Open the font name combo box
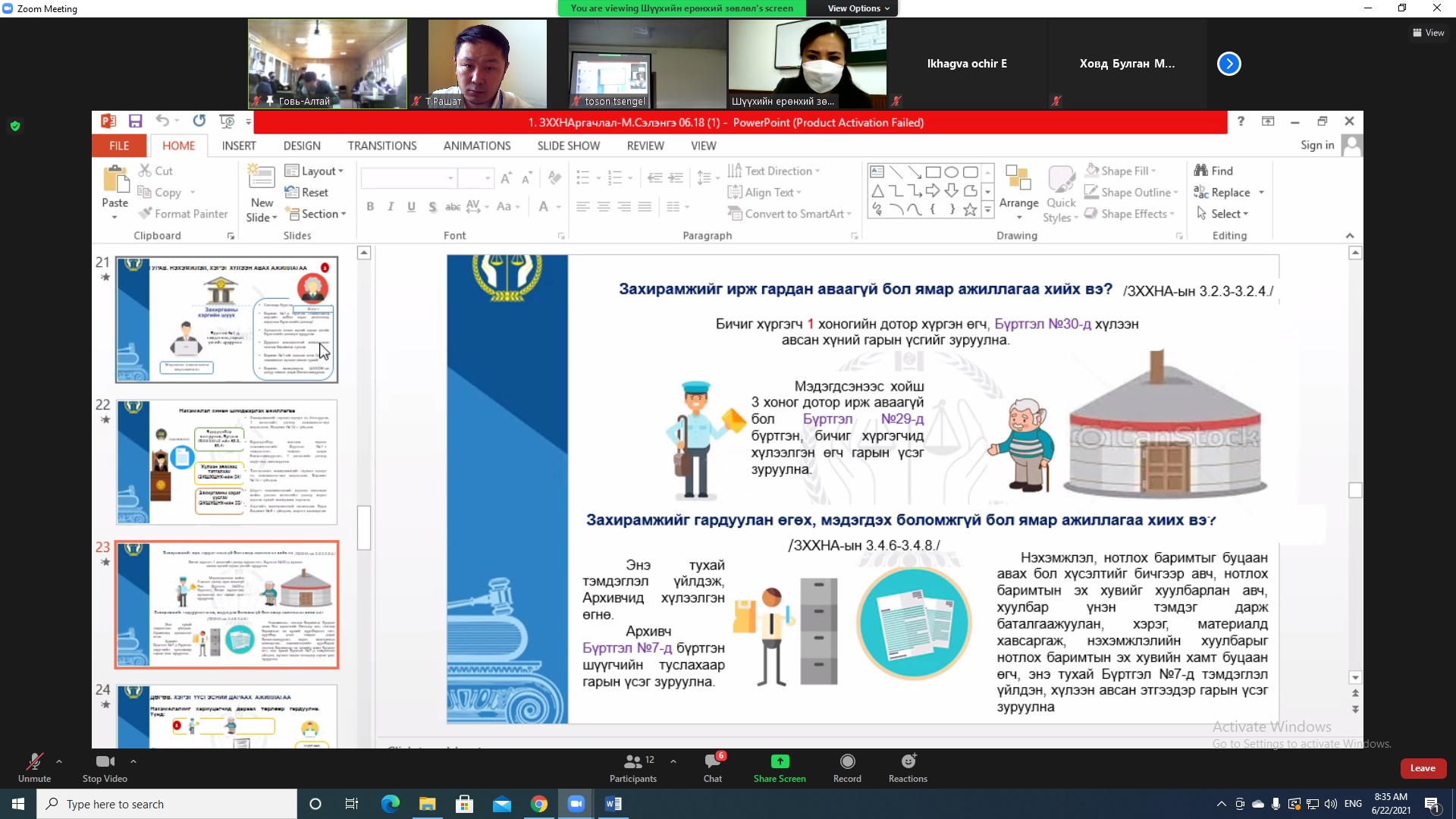The image size is (1456, 819). coord(409,178)
